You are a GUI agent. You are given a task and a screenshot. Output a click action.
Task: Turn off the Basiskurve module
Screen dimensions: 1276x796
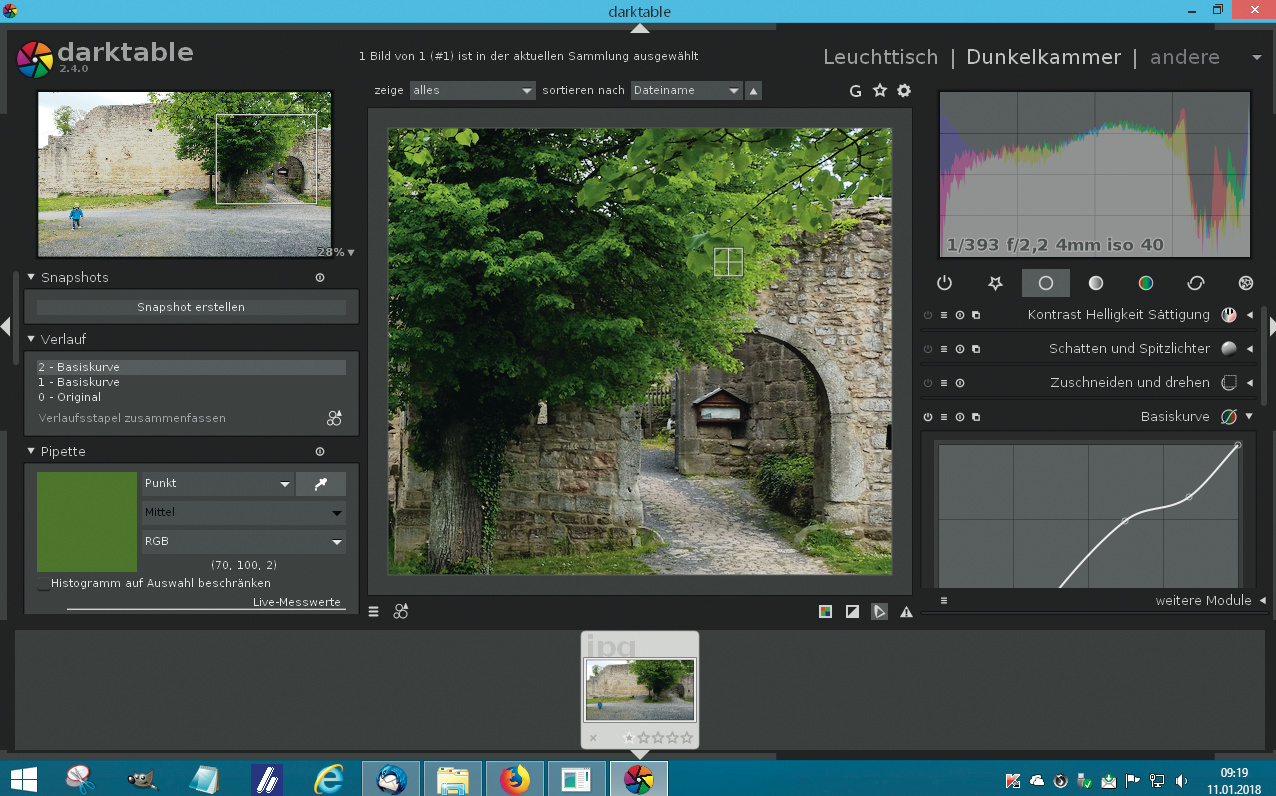point(928,417)
